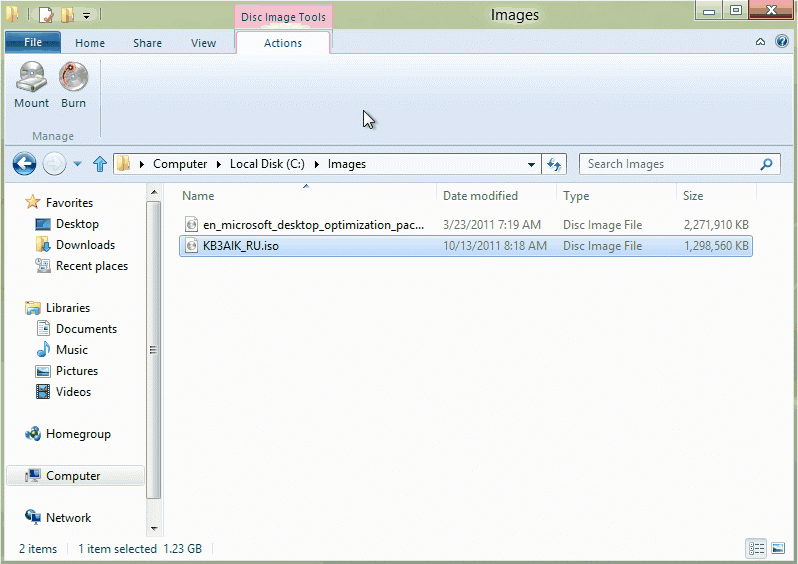Click the en_microsoft_desktop_optimization file icon
Viewport: 798px width, 564px height.
pyautogui.click(x=191, y=224)
